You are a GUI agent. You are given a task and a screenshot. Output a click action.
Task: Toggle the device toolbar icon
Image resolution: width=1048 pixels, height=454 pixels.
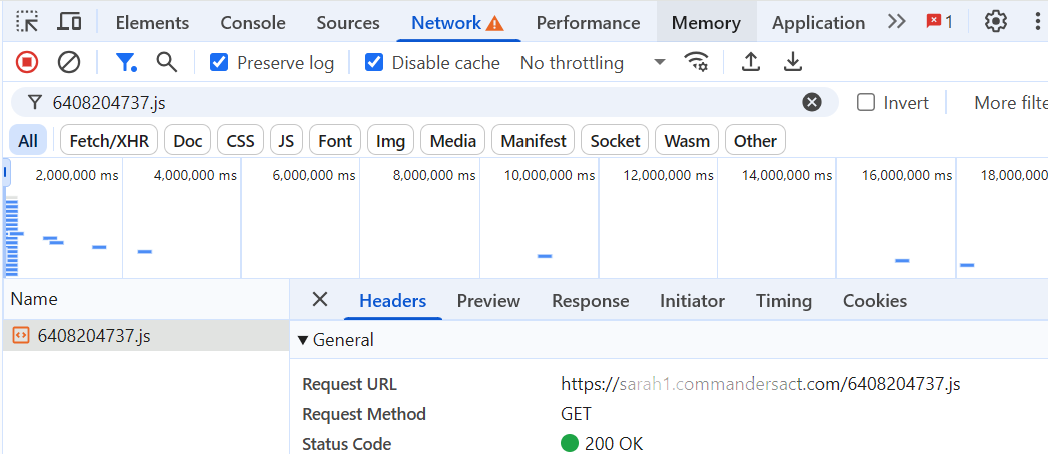point(69,21)
